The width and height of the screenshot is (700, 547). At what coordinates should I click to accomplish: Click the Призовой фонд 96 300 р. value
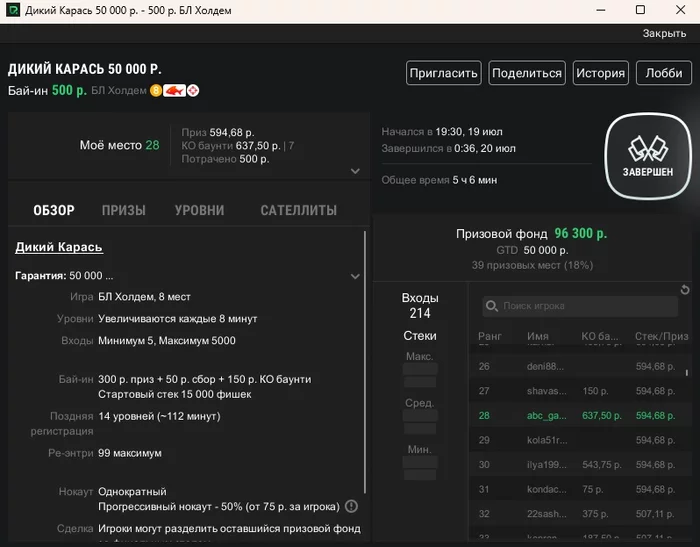(580, 234)
